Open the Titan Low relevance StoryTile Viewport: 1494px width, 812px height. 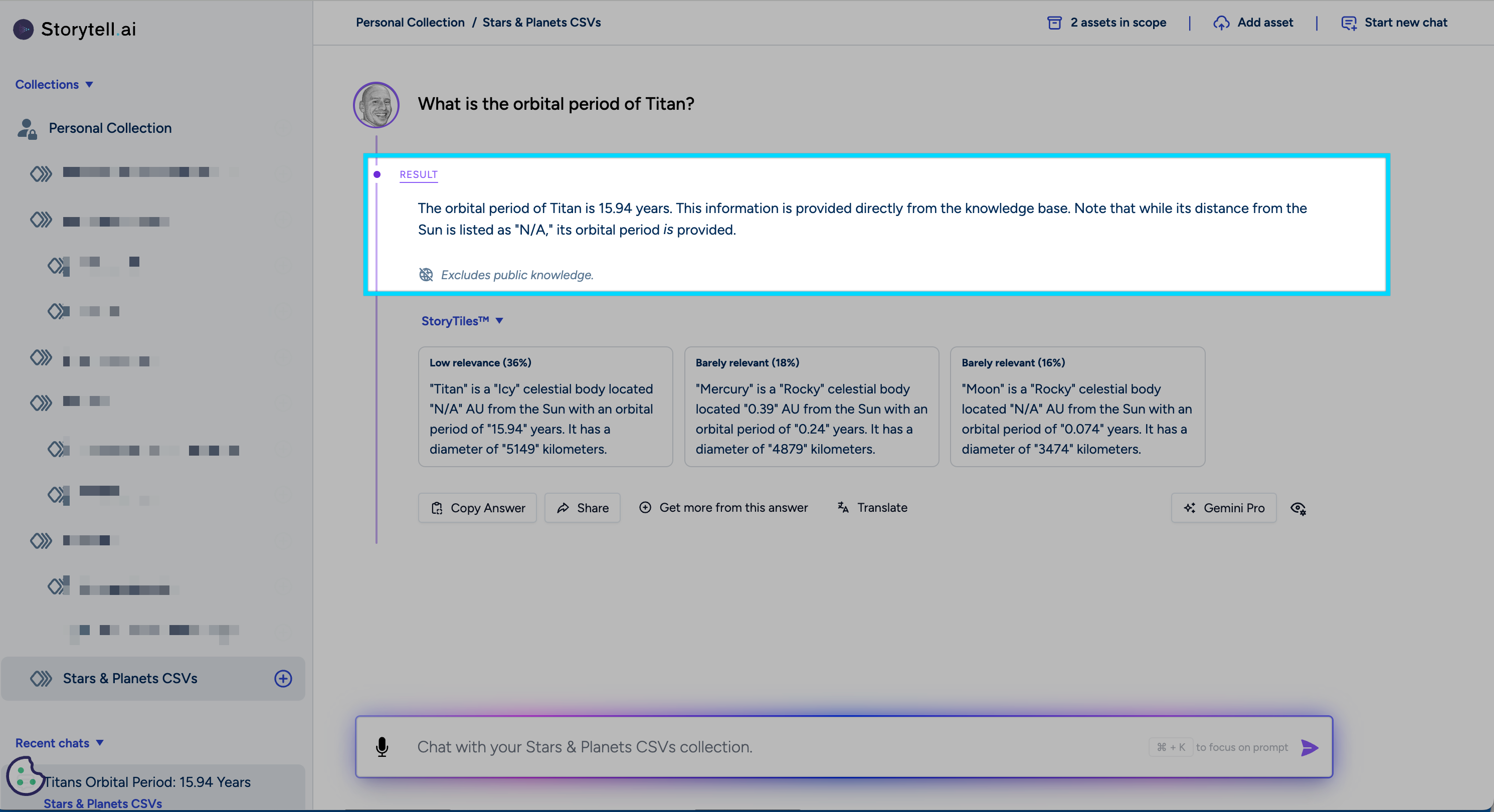[x=545, y=407]
